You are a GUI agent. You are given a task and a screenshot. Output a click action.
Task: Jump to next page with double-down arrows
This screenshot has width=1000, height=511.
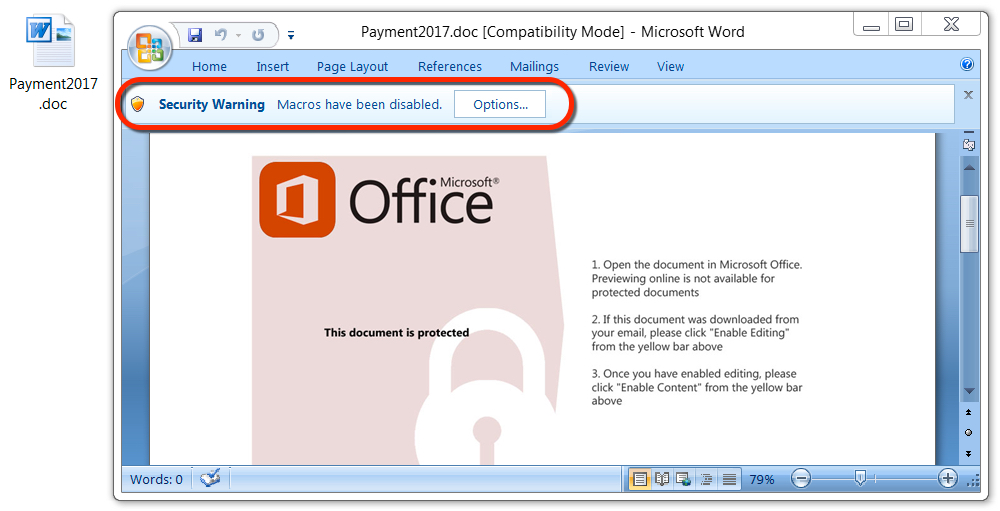tap(968, 454)
